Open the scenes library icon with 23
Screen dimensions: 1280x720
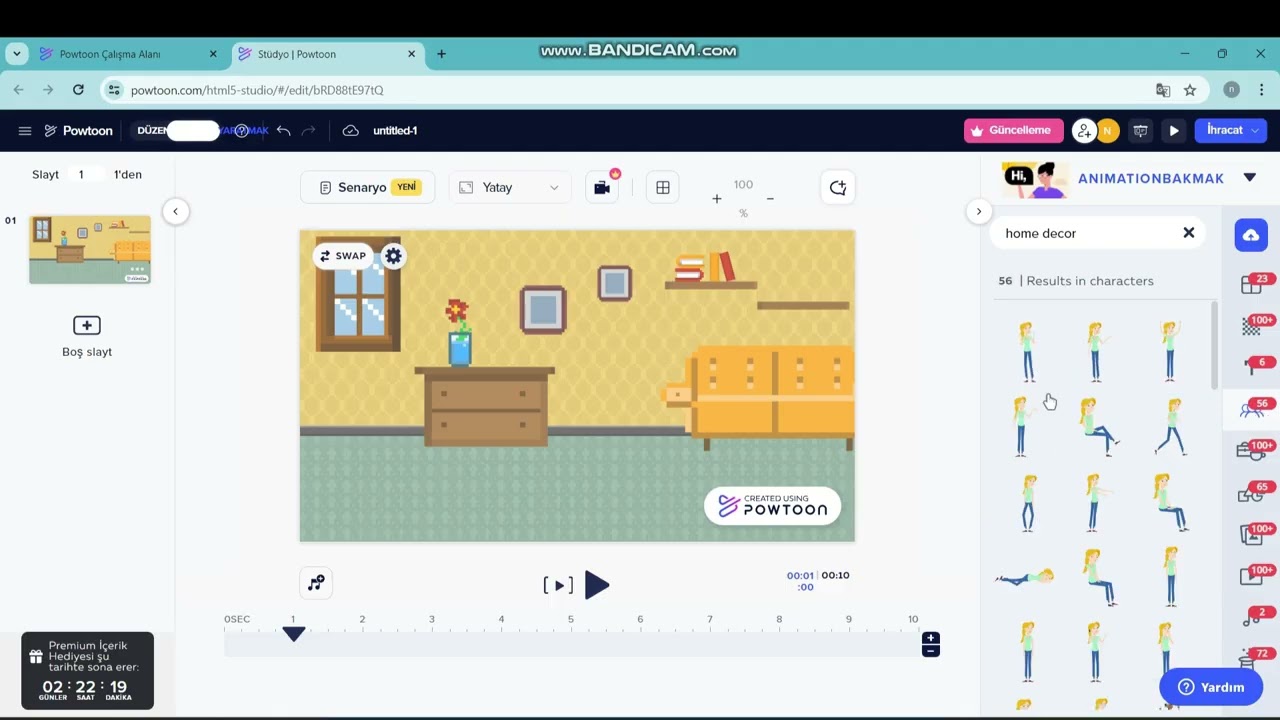[1252, 285]
